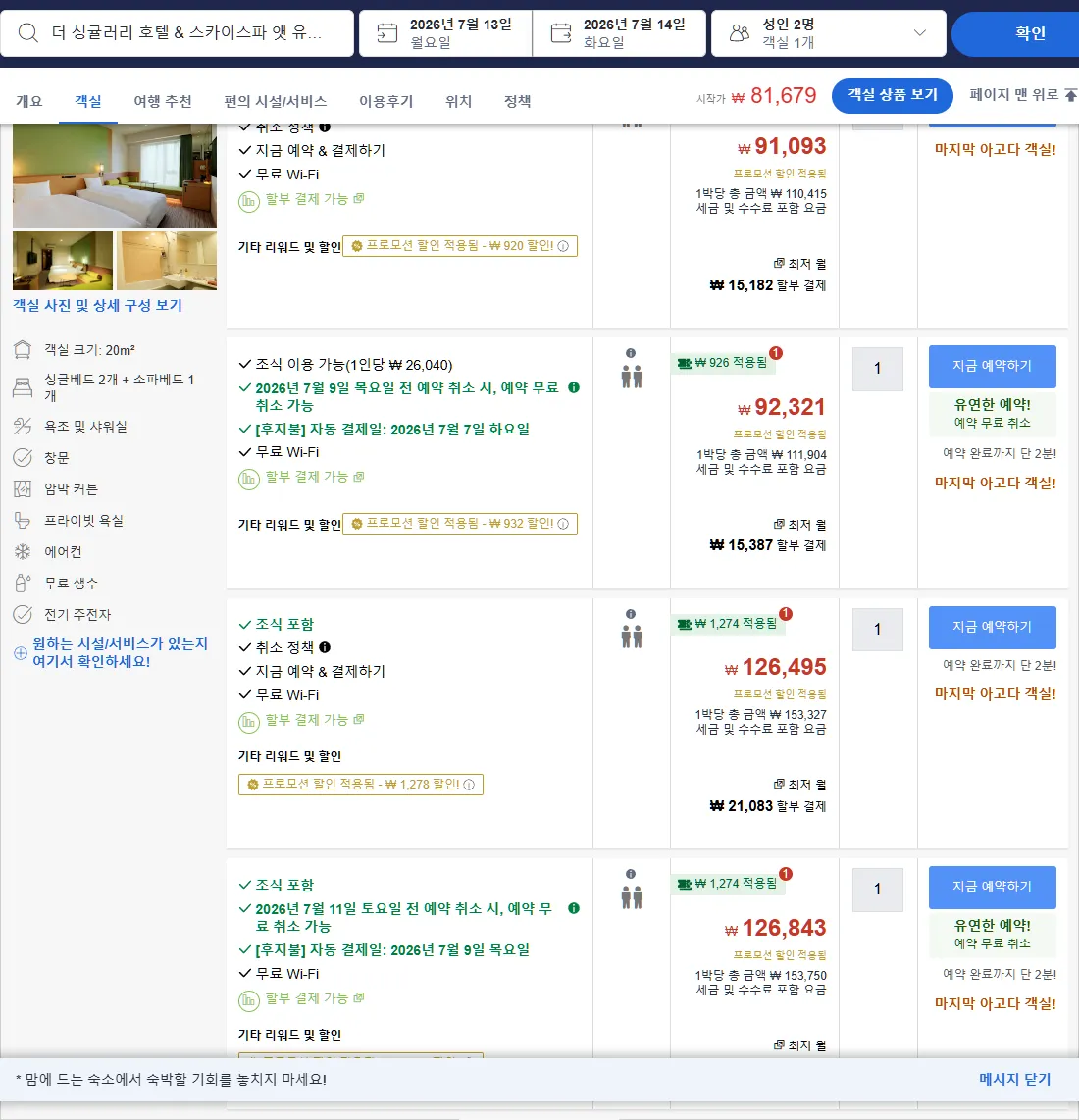Click info icon next to 7월 11일 cancellation

pos(574,908)
